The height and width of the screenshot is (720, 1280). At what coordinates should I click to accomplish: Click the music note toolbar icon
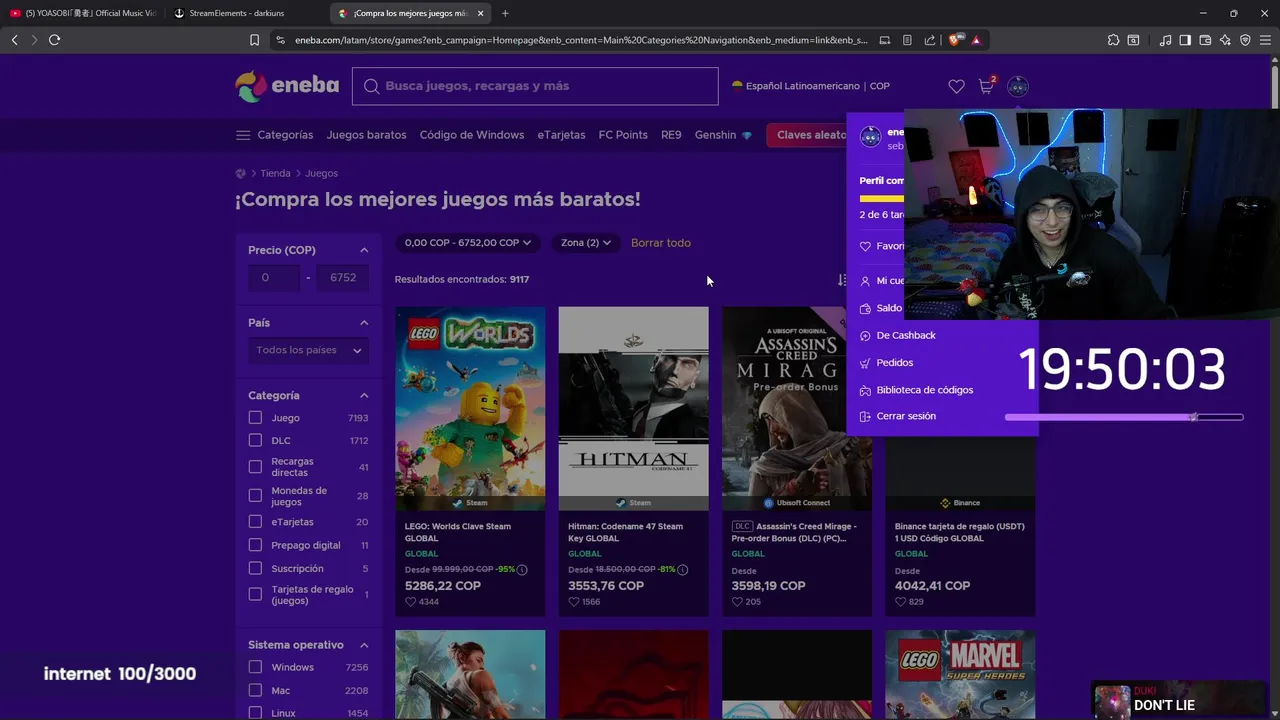coord(1165,40)
